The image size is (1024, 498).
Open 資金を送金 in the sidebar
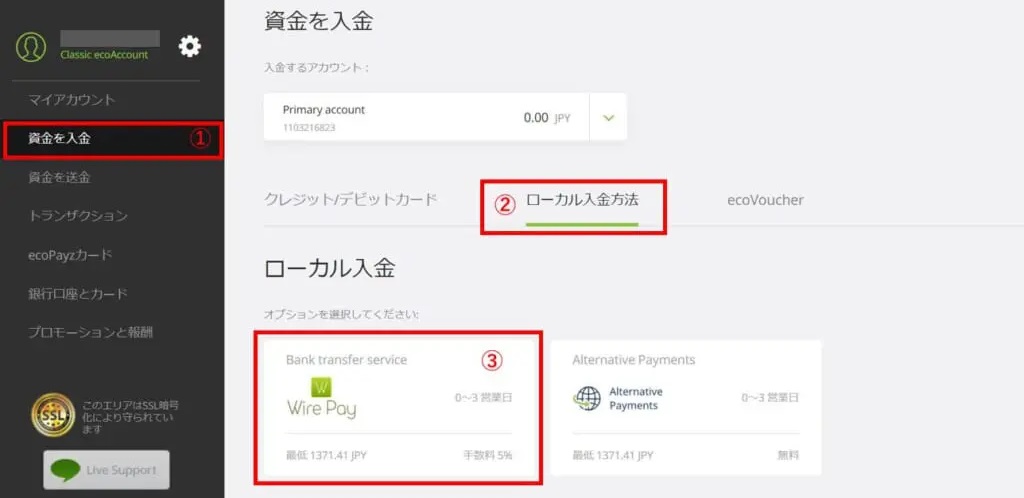tap(59, 177)
